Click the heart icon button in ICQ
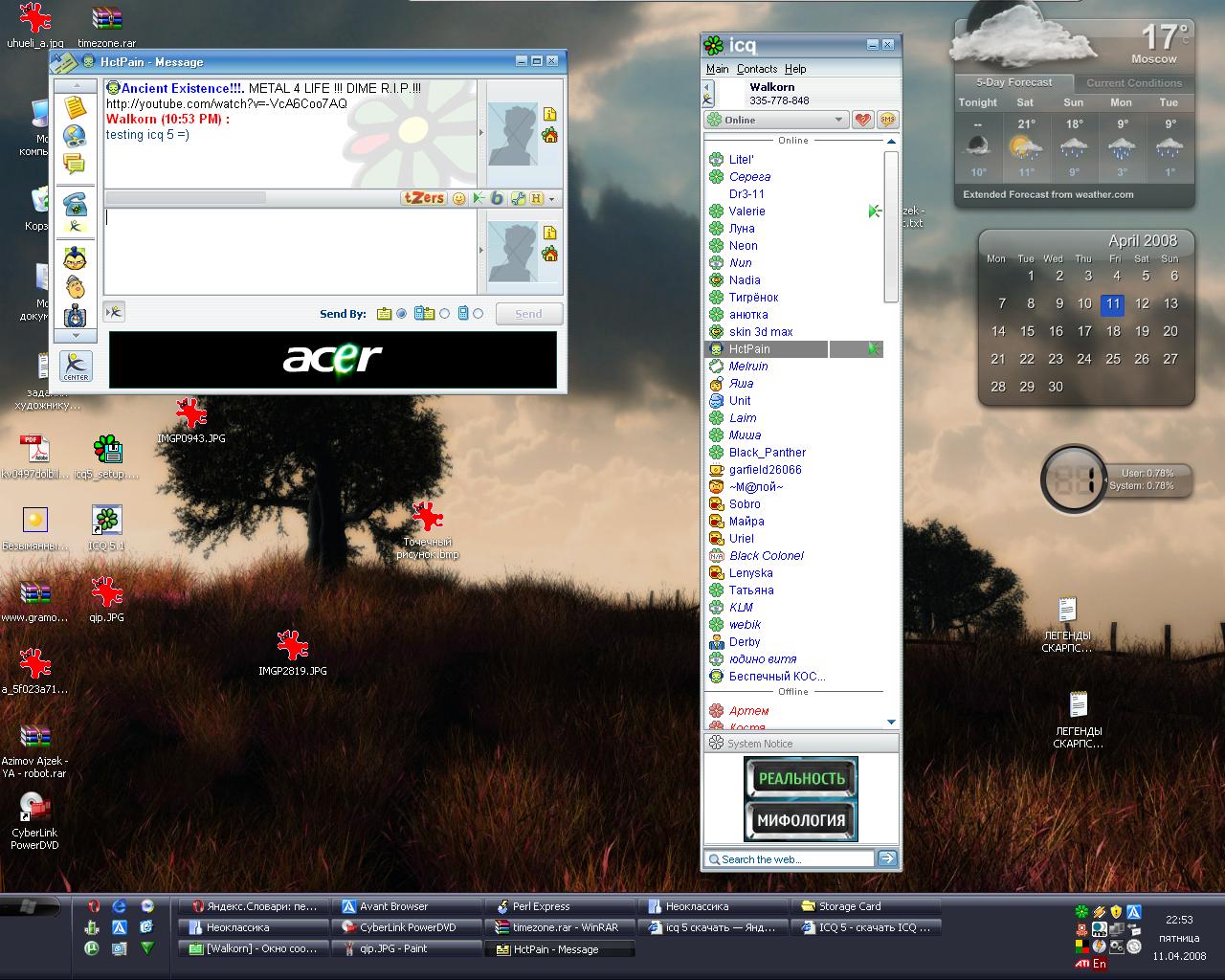Viewport: 1225px width, 980px height. 863,120
